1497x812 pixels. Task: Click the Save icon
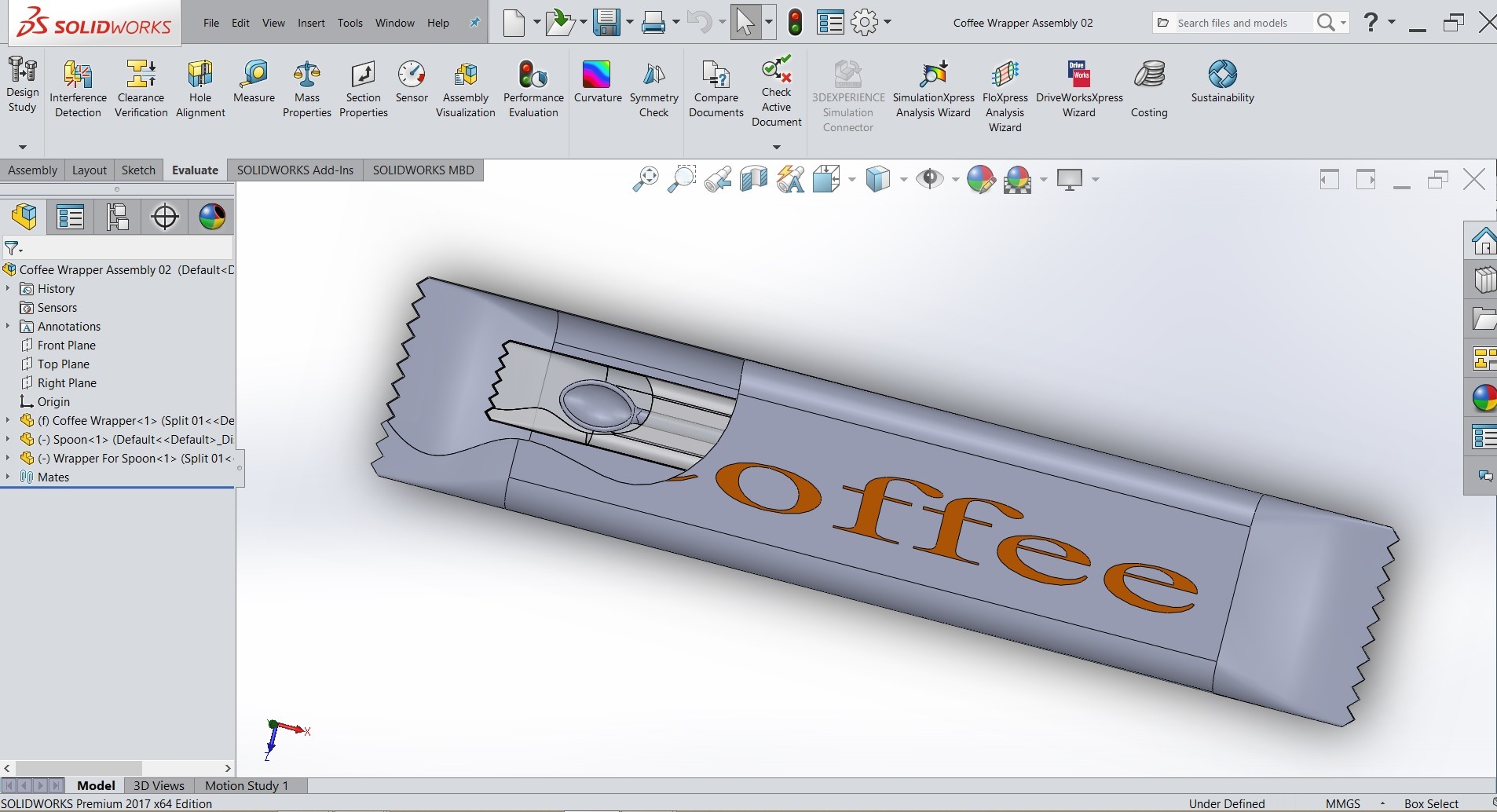(x=606, y=23)
